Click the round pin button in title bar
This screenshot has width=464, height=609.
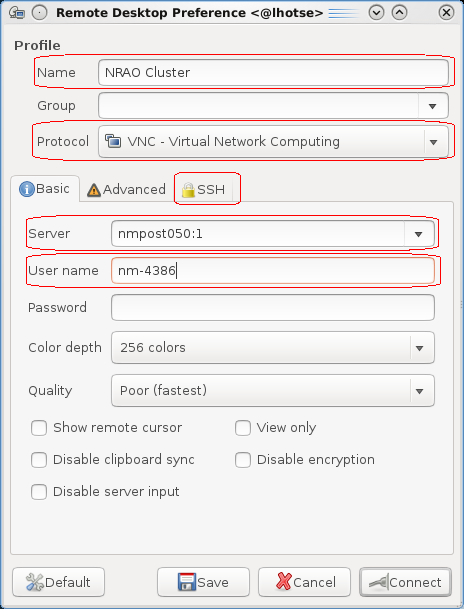[39, 13]
